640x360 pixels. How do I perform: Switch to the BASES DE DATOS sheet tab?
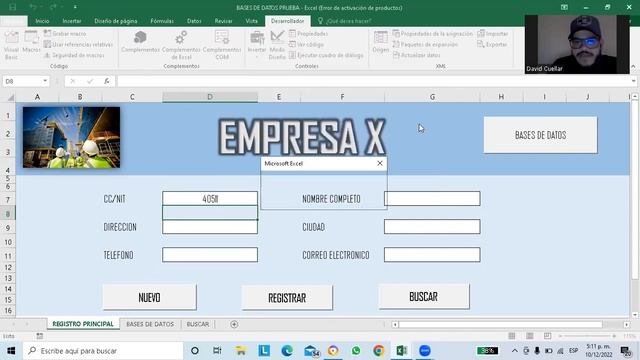point(150,324)
